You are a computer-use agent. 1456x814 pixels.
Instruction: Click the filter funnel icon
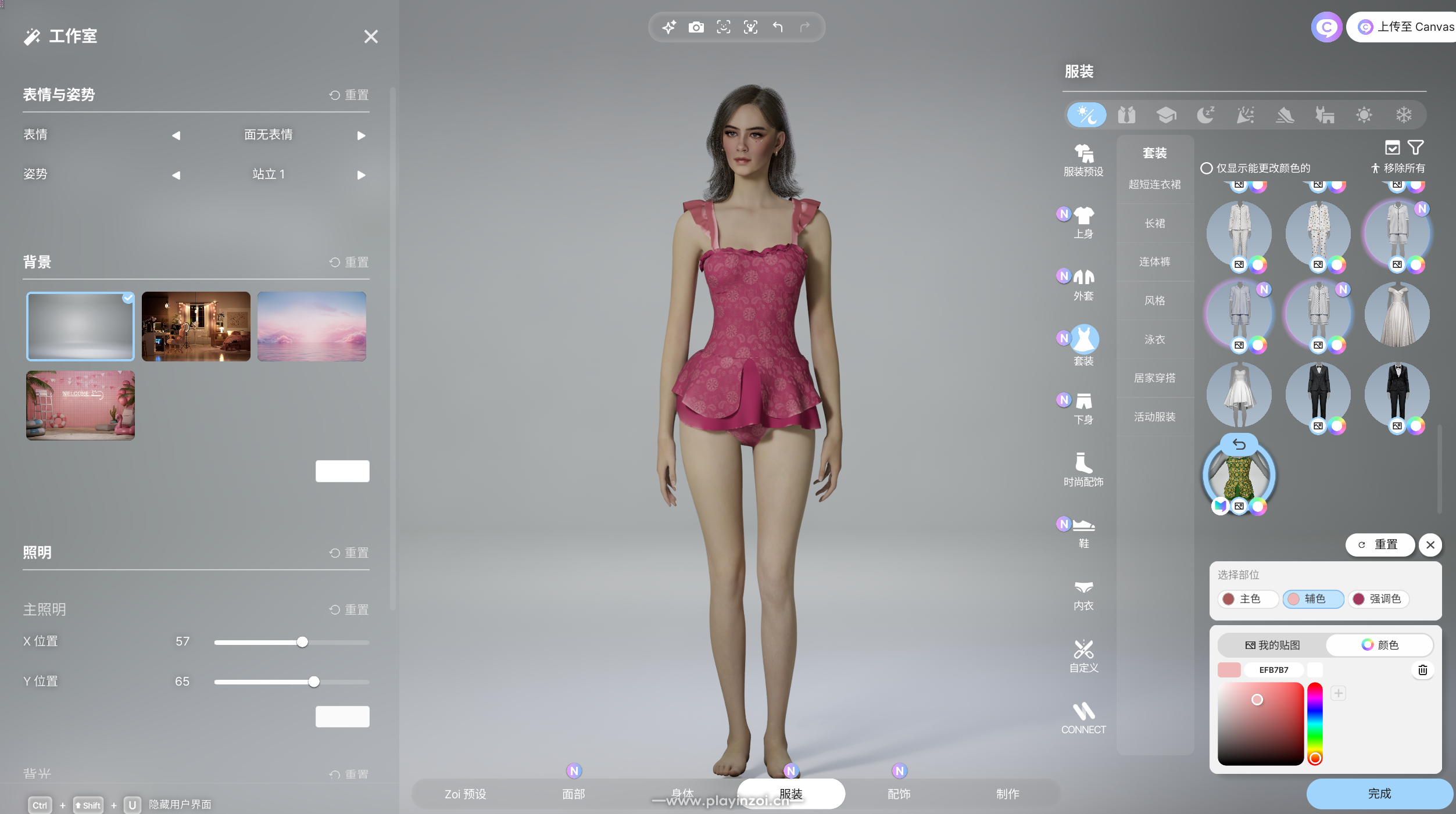tap(1416, 148)
